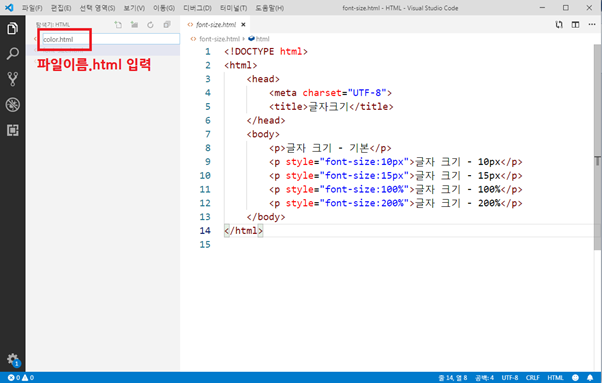Click the title tag text 글자크기
602x383 pixels.
pos(329,107)
